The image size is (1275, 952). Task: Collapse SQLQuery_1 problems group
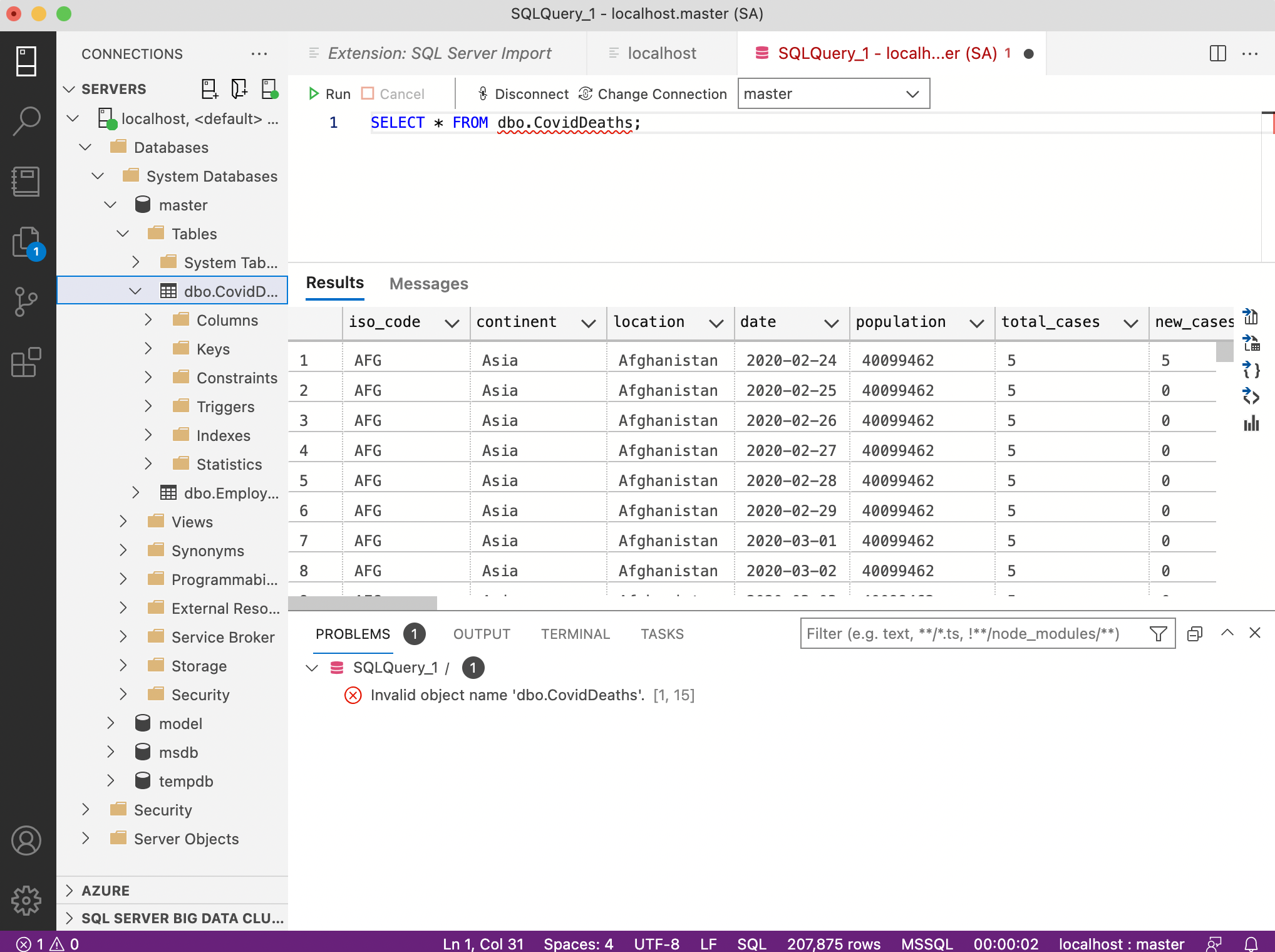[x=312, y=668]
